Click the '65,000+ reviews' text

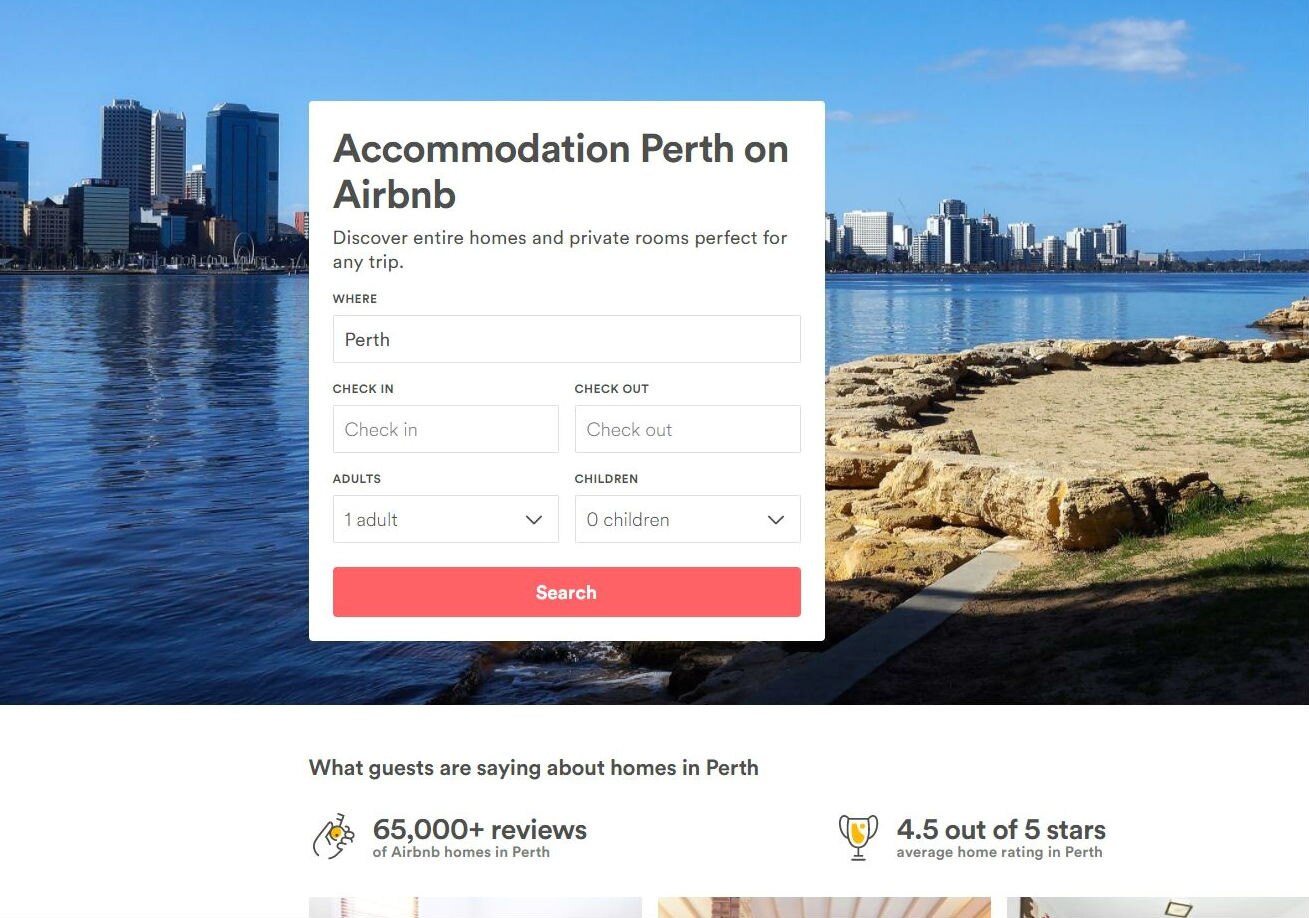(x=479, y=829)
